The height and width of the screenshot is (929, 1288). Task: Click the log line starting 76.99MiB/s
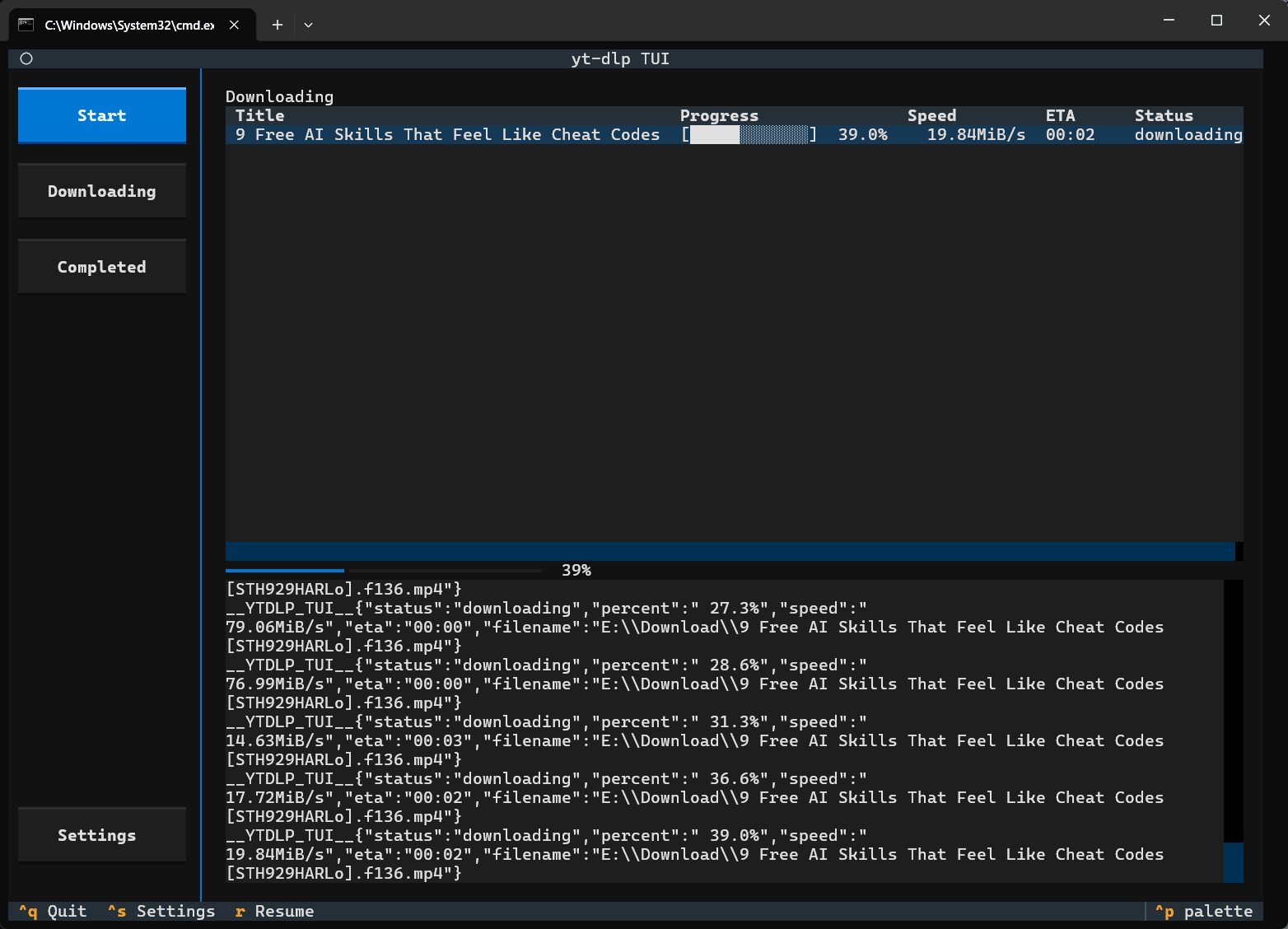point(695,684)
